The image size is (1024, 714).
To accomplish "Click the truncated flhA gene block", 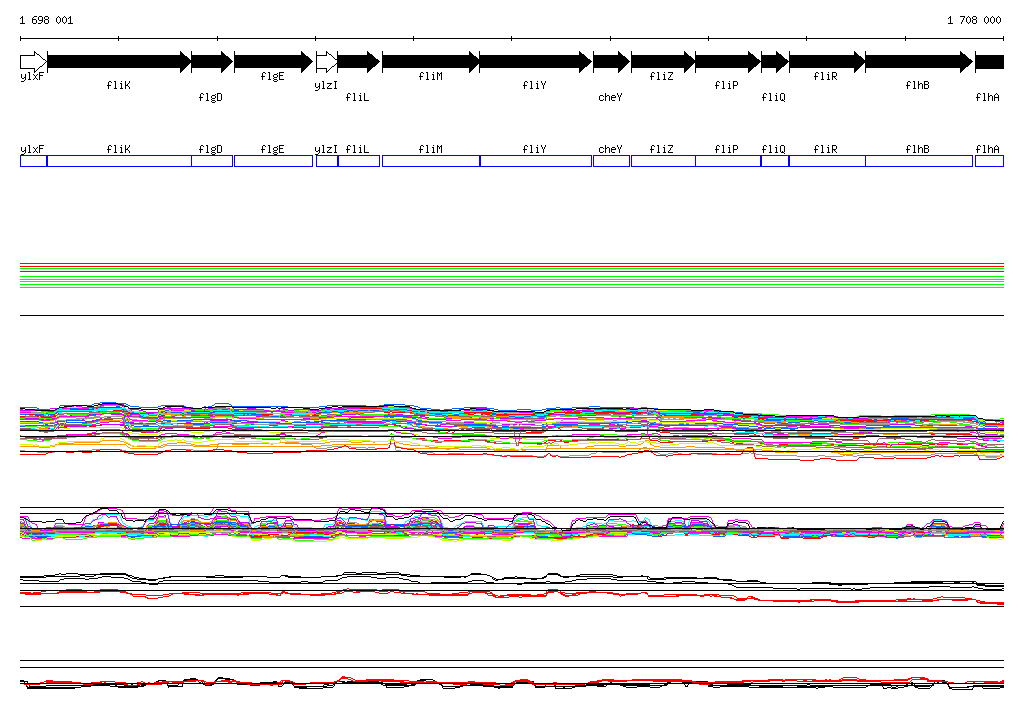I will point(989,62).
